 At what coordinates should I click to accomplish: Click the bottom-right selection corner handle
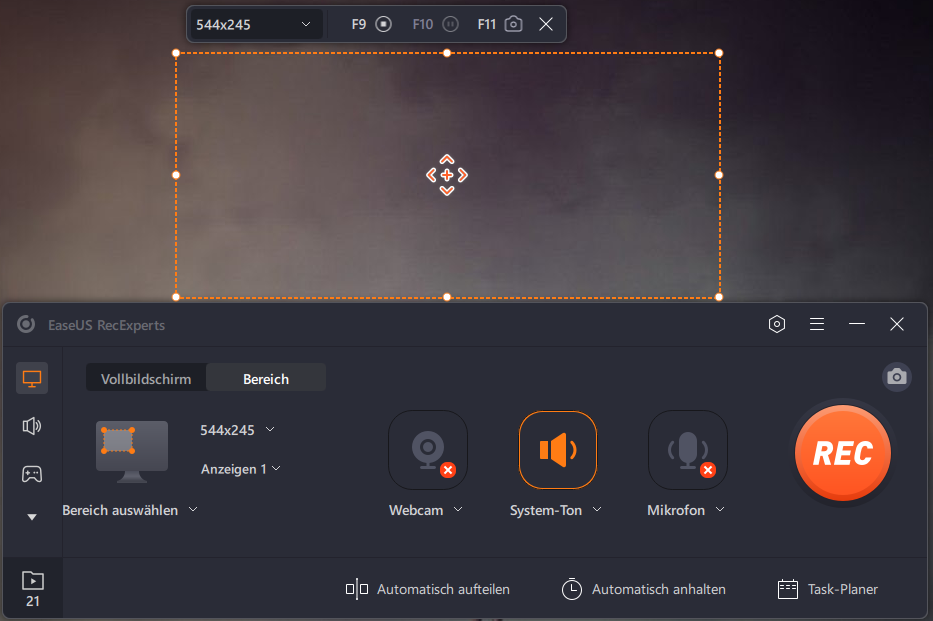pos(719,297)
